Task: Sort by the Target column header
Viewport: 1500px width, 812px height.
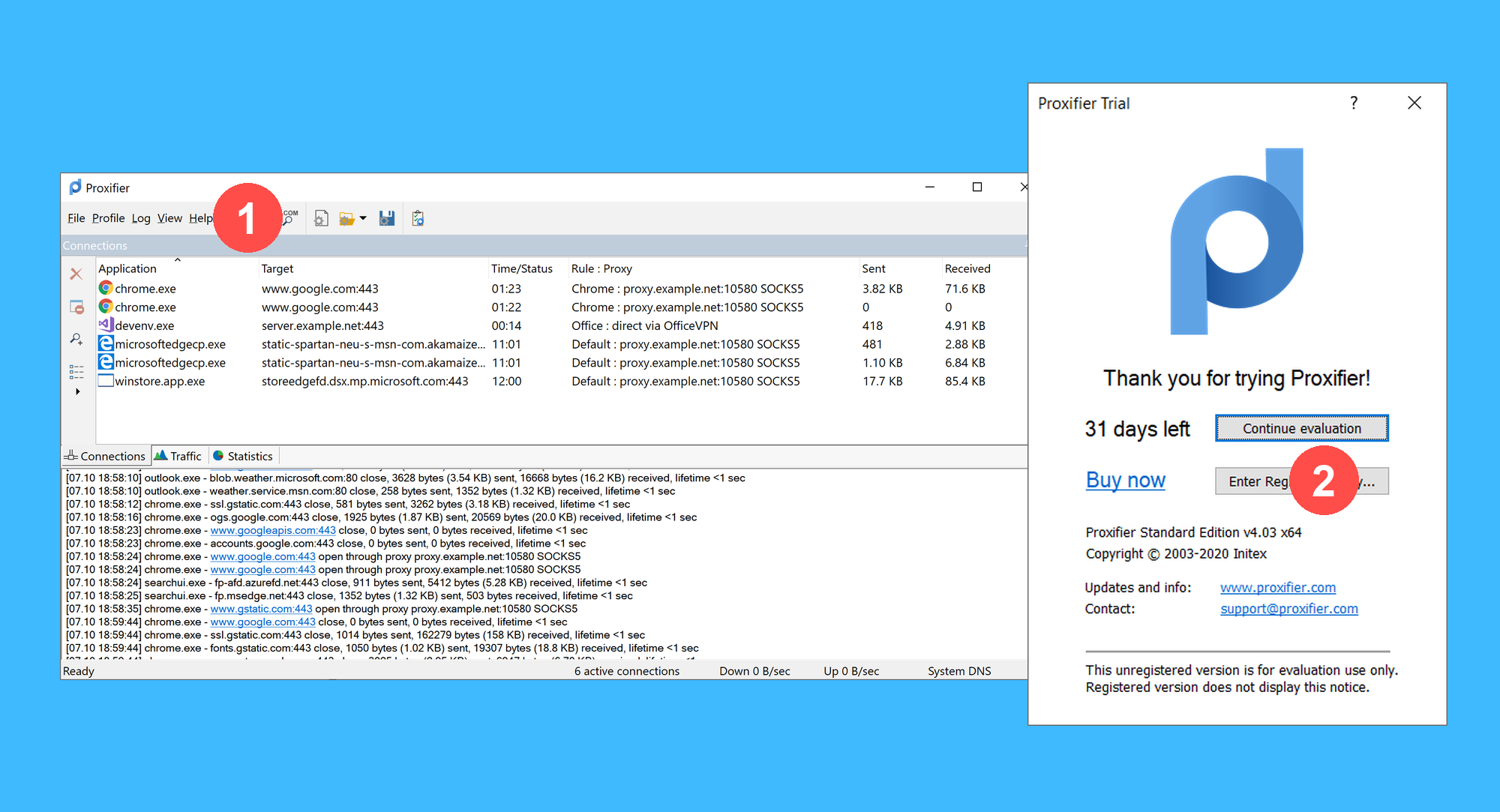Action: pyautogui.click(x=277, y=268)
